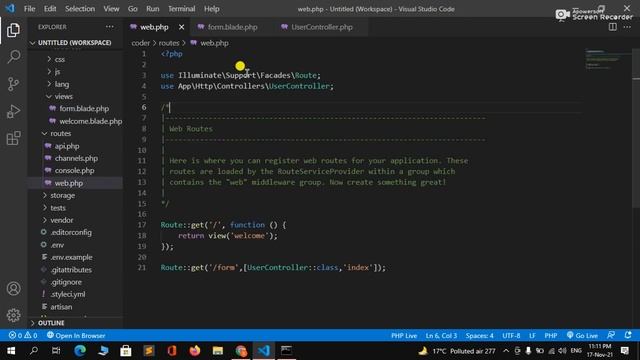The height and width of the screenshot is (360, 640).
Task: Click the errors and warnings status indicator
Action: (23, 336)
